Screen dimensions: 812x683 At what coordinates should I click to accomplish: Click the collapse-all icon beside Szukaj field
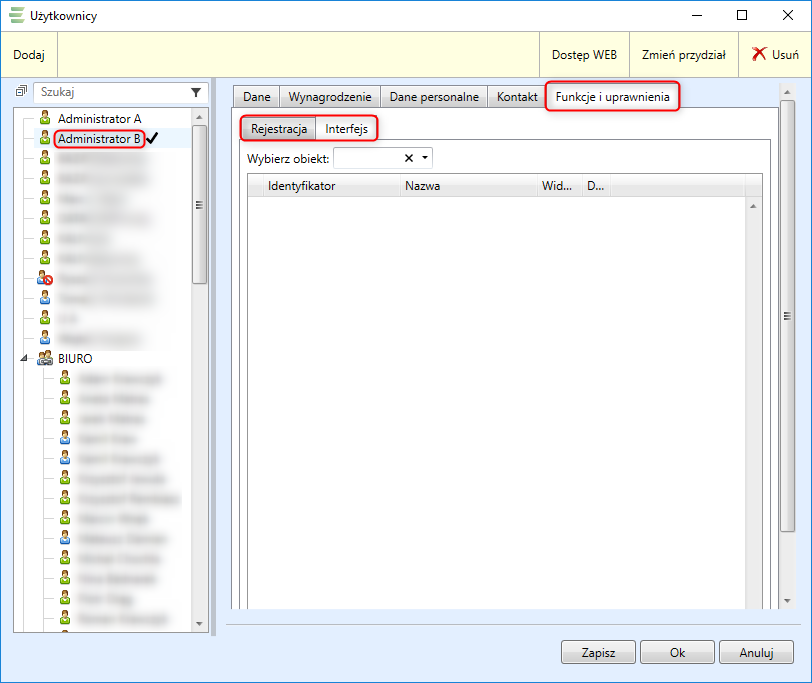pos(22,91)
